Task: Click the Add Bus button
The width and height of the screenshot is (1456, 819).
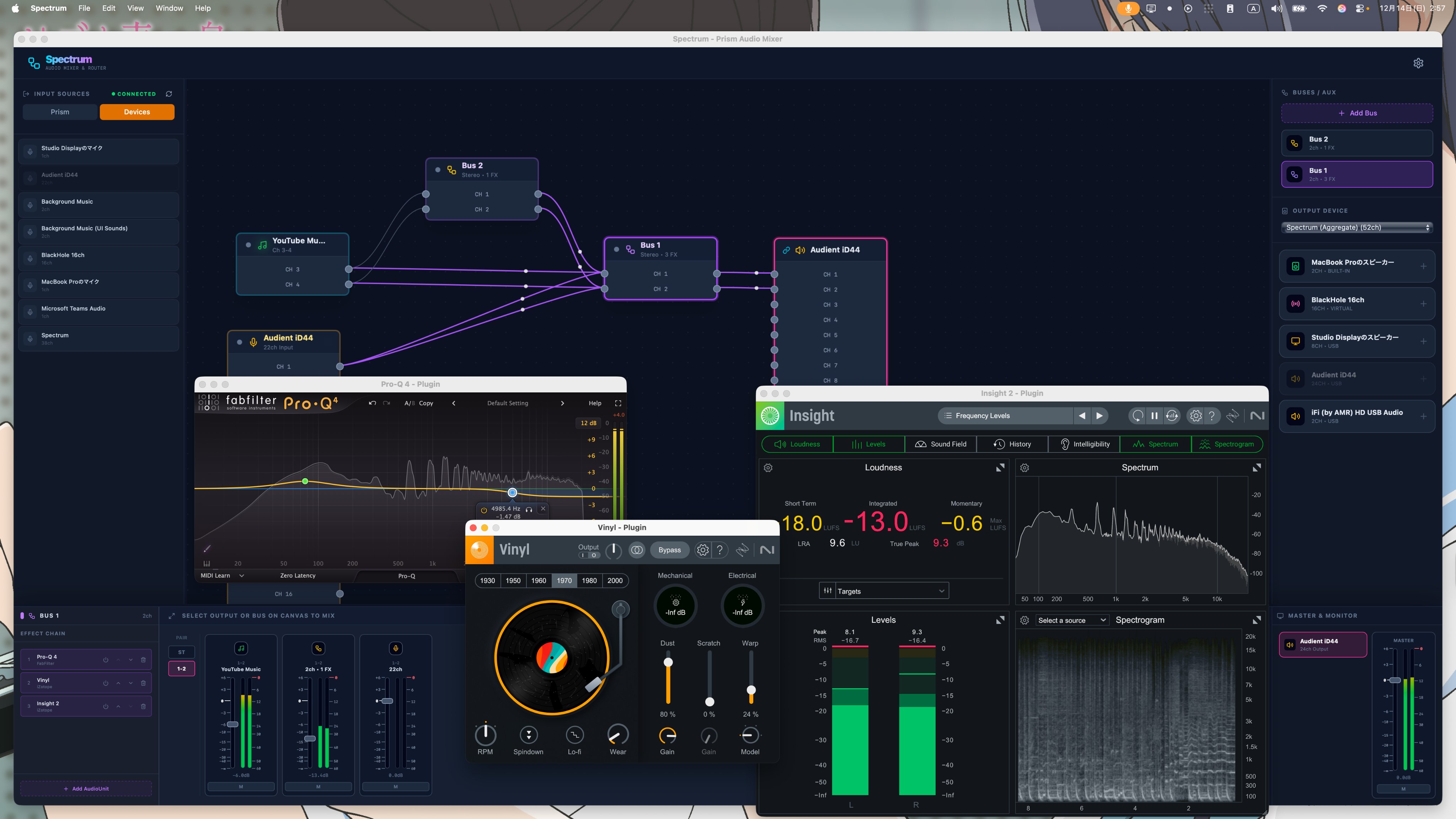Action: (1356, 113)
